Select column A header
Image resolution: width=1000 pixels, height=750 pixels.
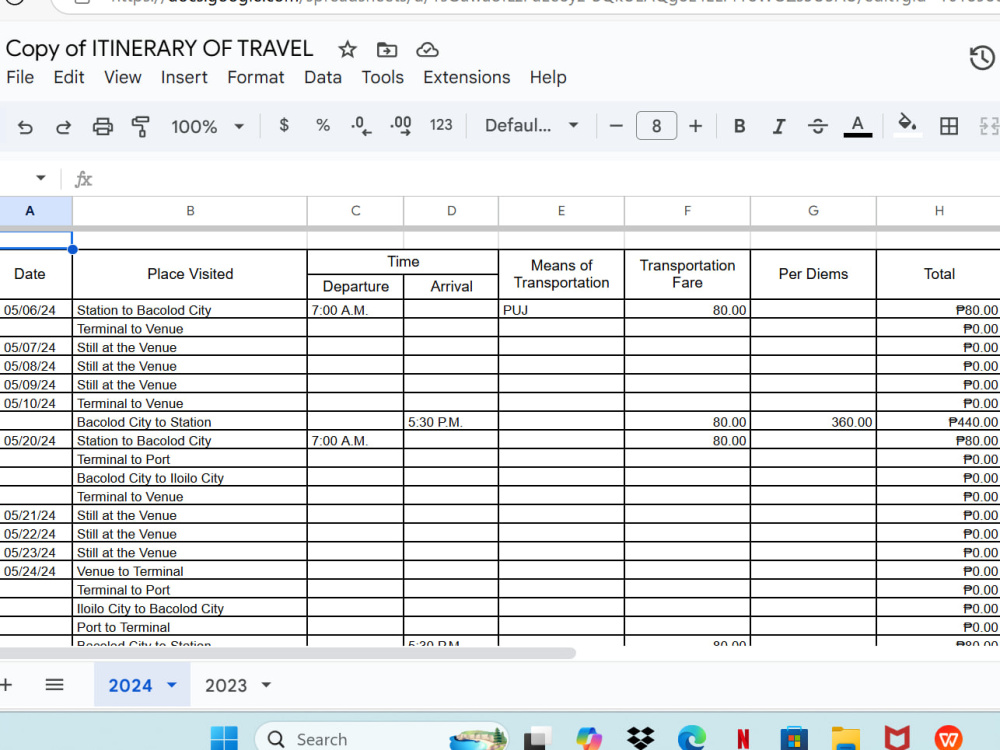click(x=30, y=211)
